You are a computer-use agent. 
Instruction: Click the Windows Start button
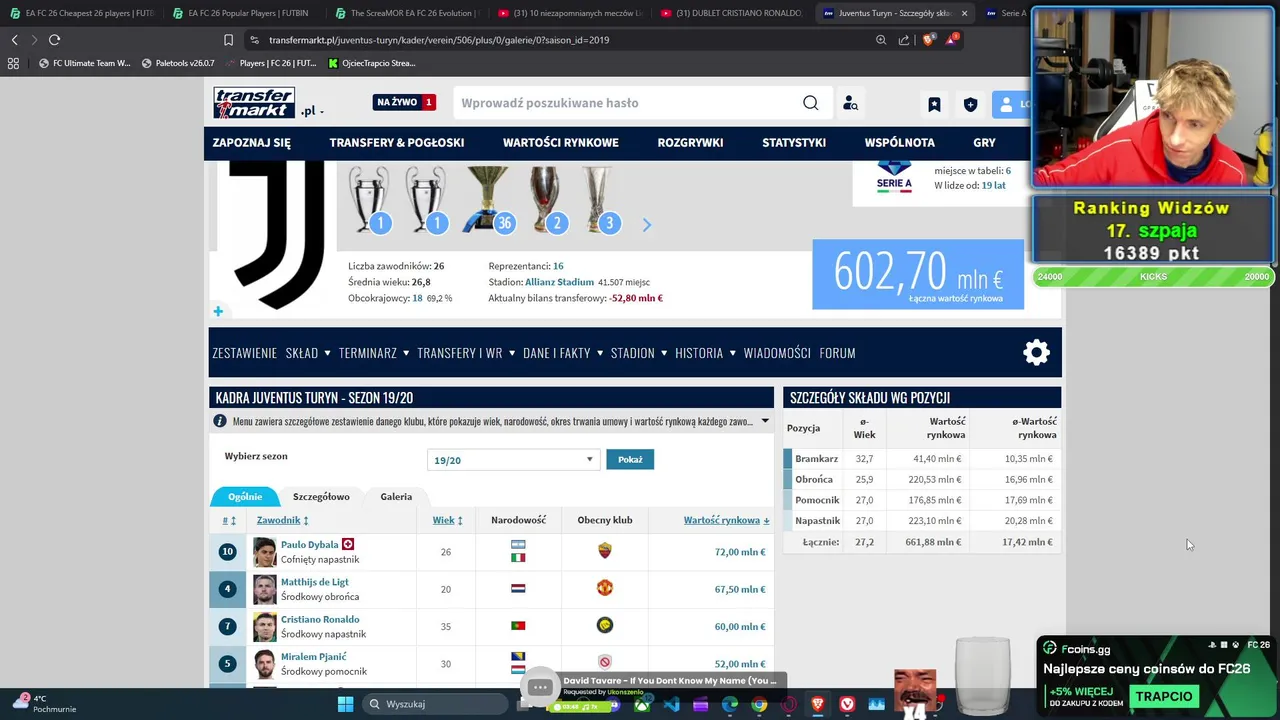click(345, 704)
